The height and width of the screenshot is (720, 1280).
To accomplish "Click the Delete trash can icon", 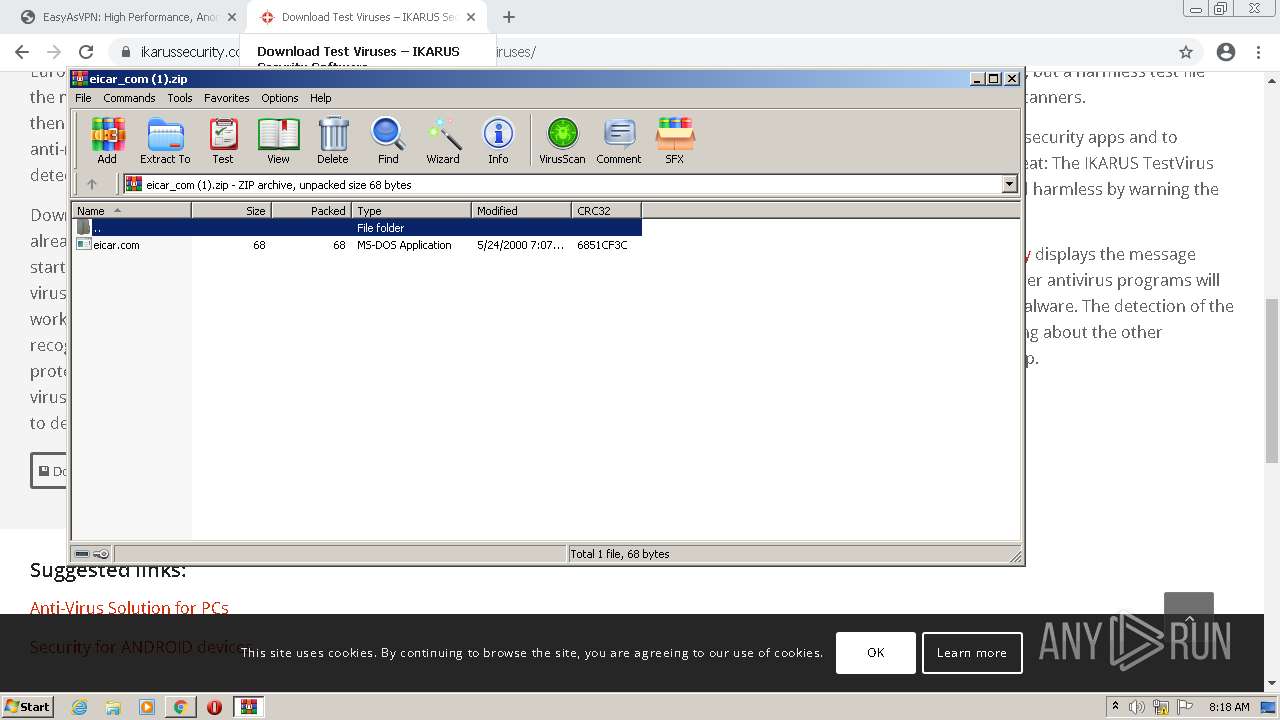I will point(333,140).
